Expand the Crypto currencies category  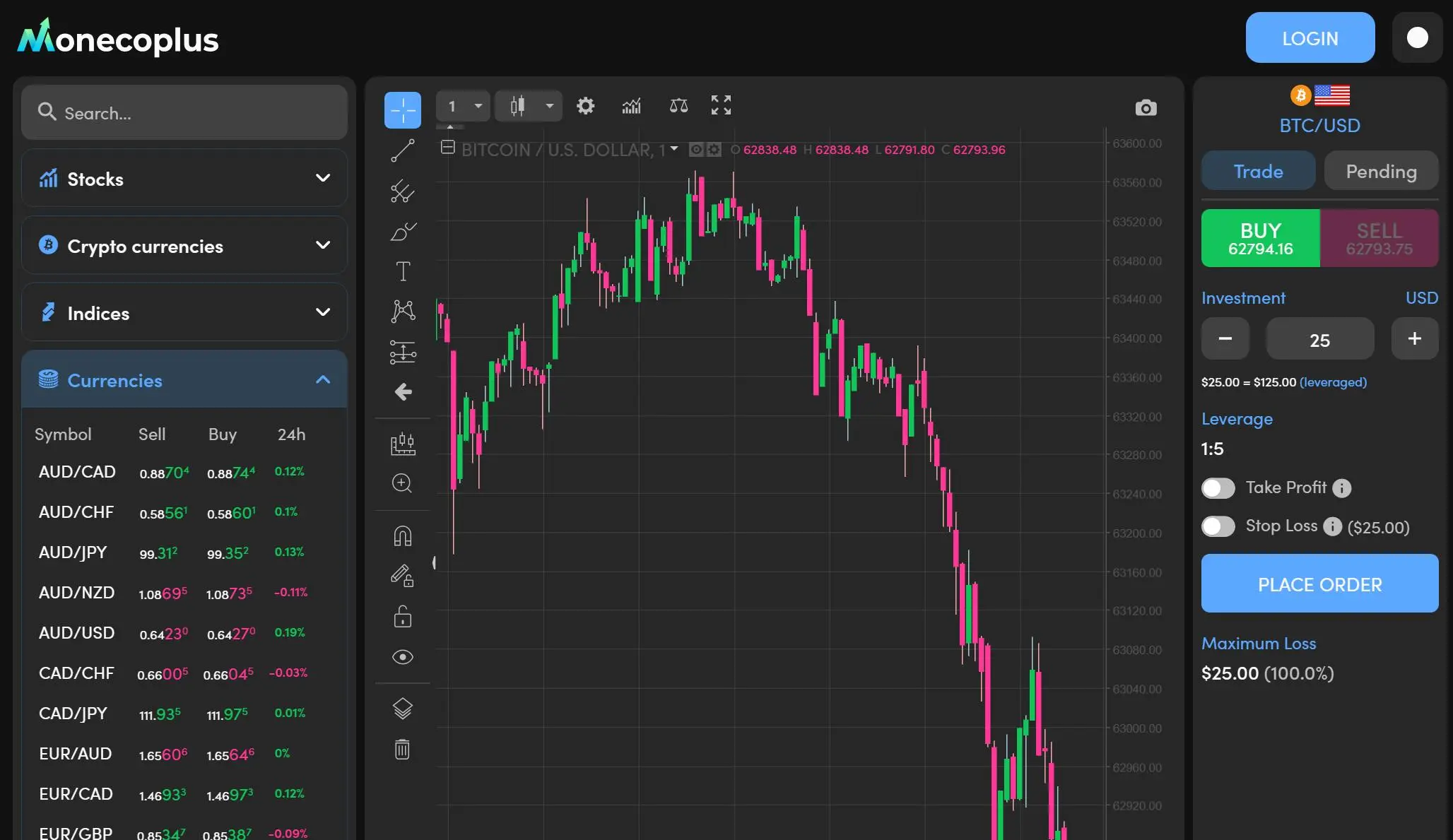[184, 246]
